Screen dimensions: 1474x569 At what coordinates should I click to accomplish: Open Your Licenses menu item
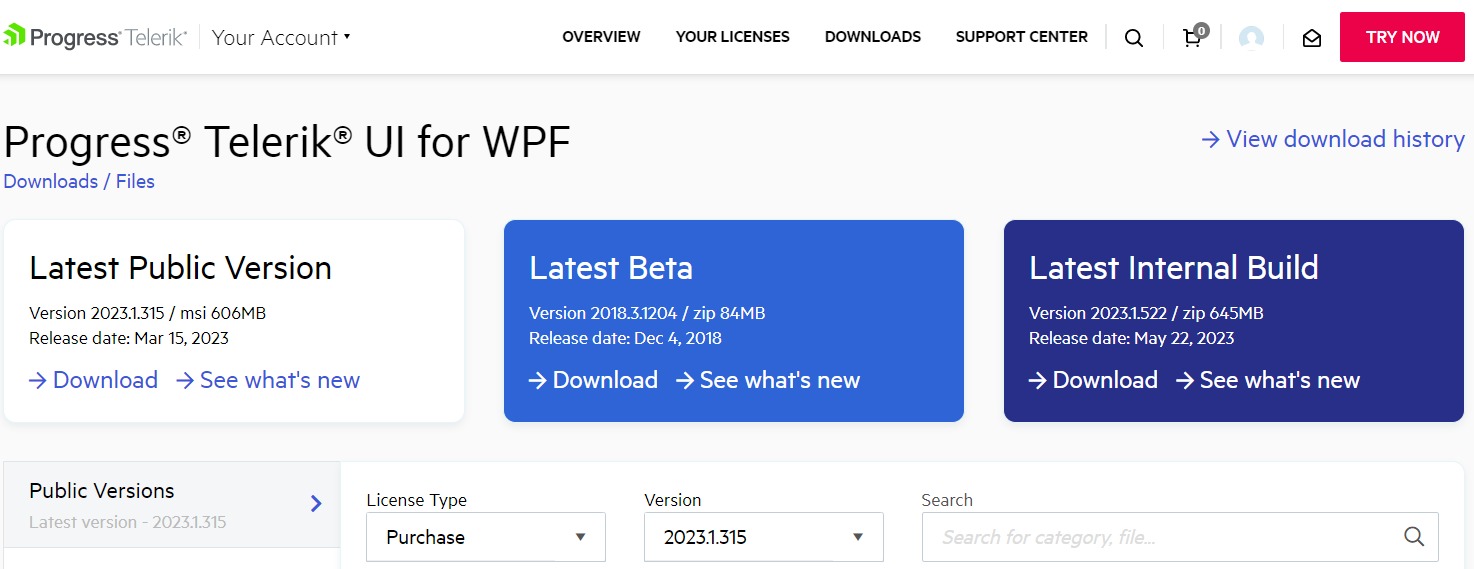point(733,37)
